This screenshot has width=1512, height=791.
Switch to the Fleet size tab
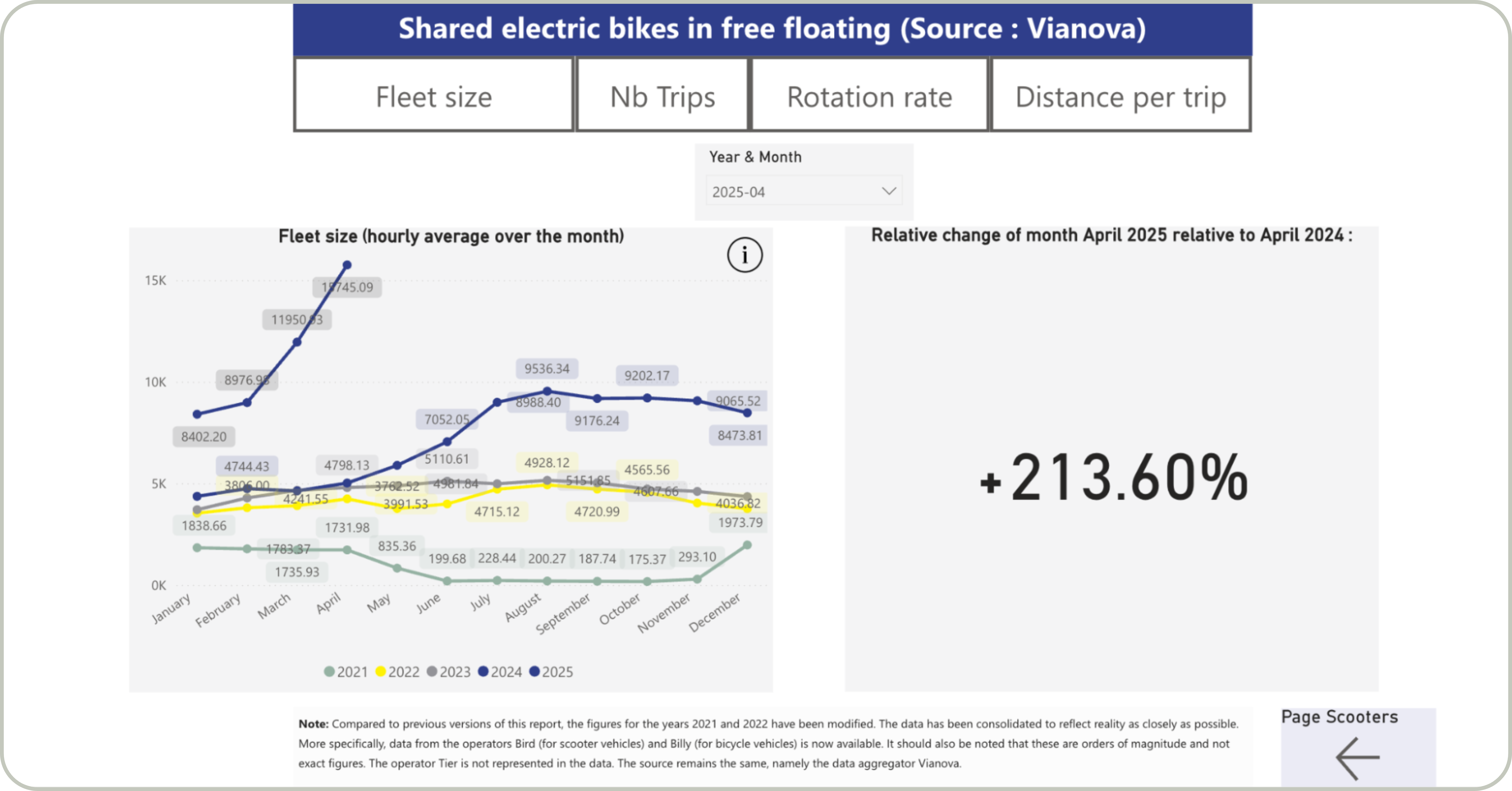(x=434, y=95)
